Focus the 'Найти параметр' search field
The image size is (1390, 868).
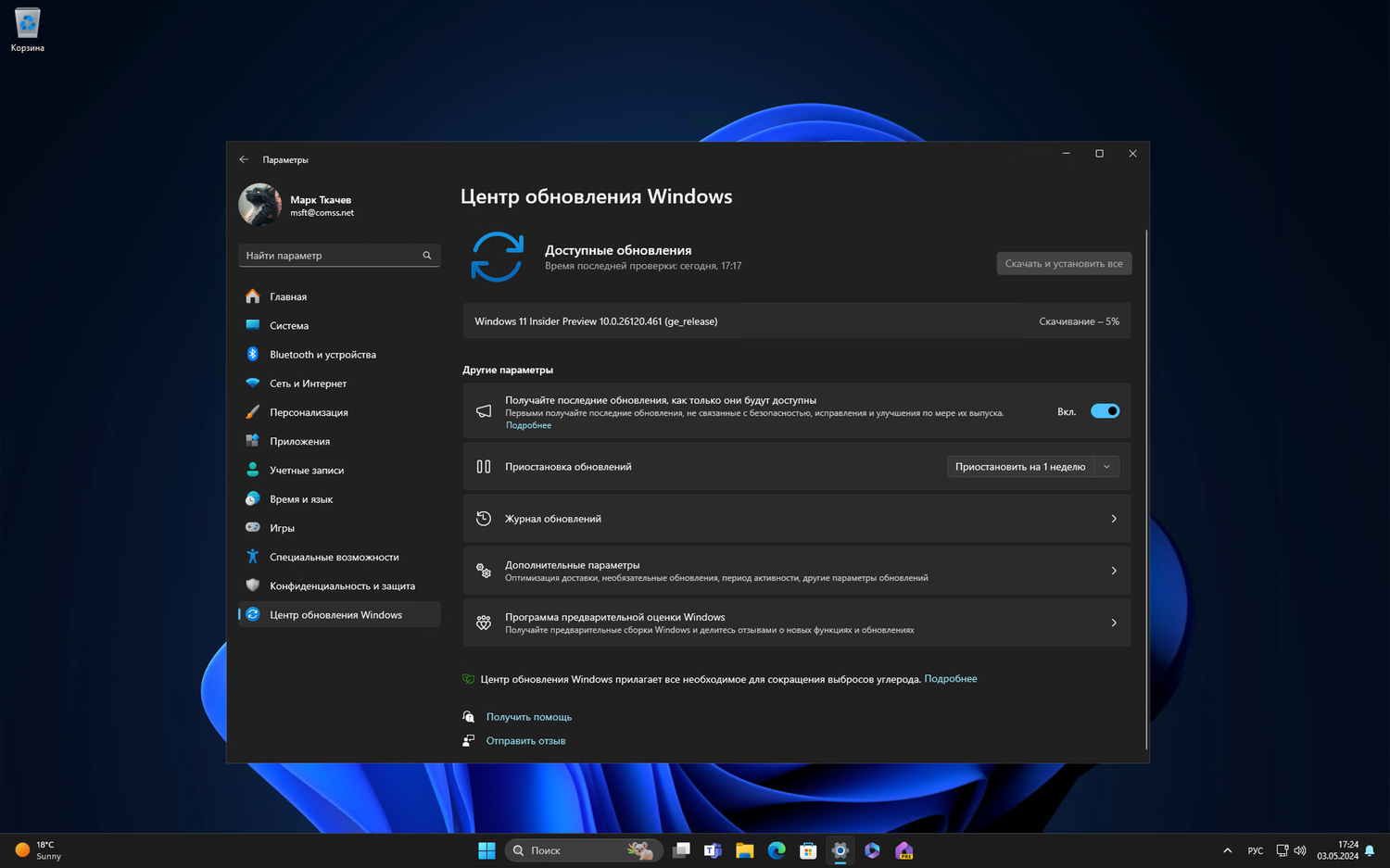339,255
